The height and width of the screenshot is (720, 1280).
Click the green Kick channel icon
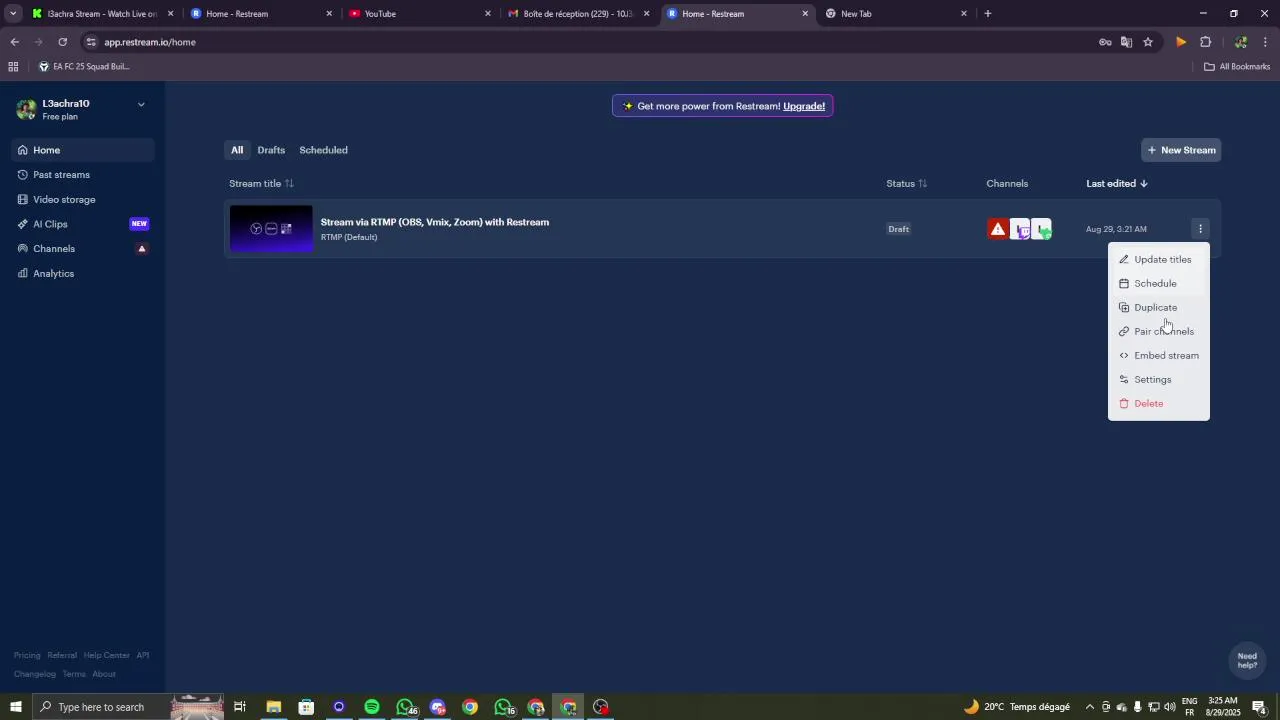[1041, 229]
